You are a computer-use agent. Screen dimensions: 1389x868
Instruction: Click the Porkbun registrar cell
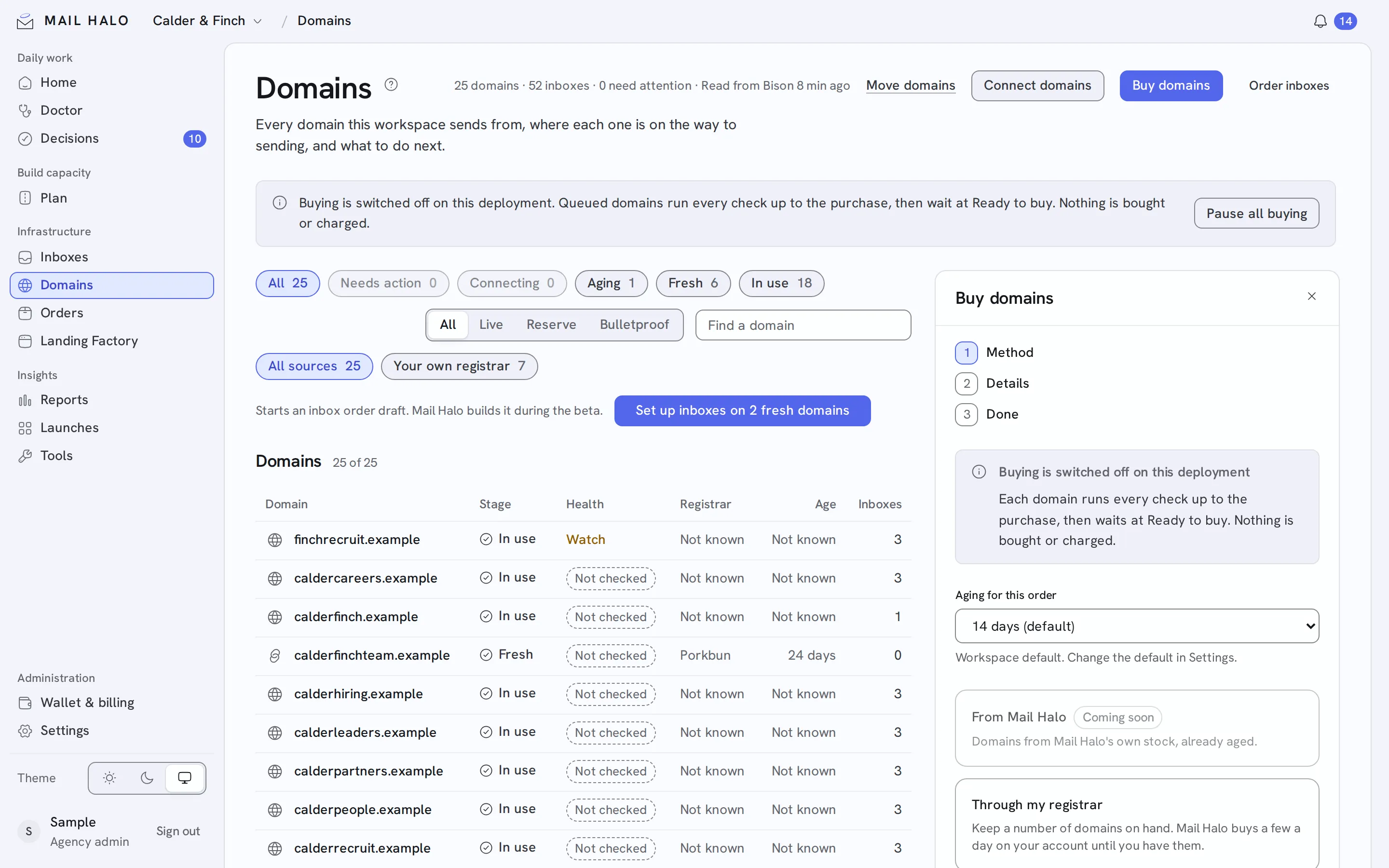coord(705,656)
